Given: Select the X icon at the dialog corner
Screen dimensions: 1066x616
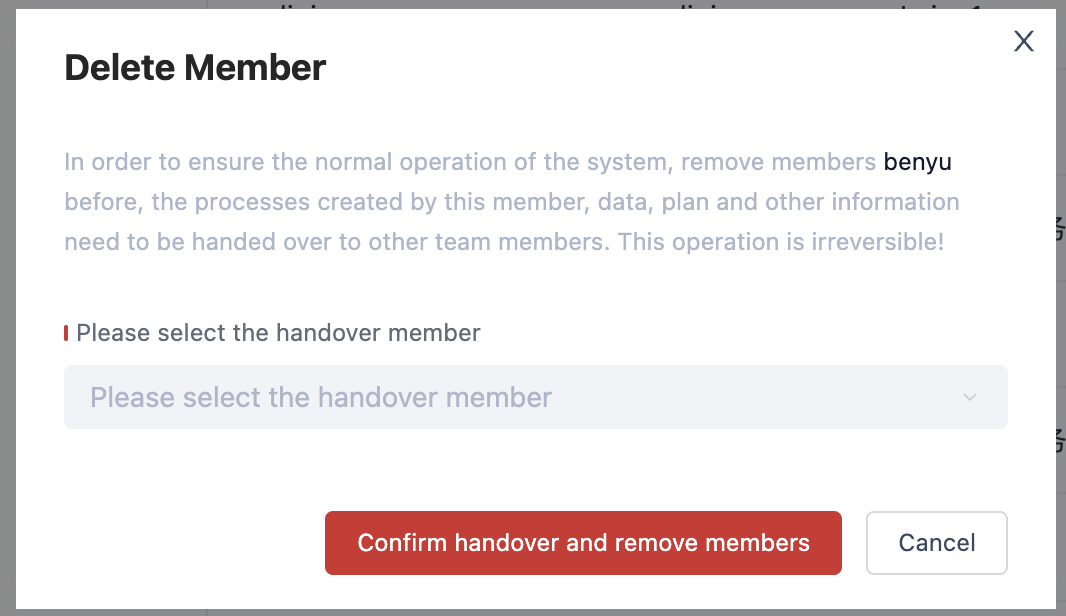Looking at the screenshot, I should [1023, 41].
